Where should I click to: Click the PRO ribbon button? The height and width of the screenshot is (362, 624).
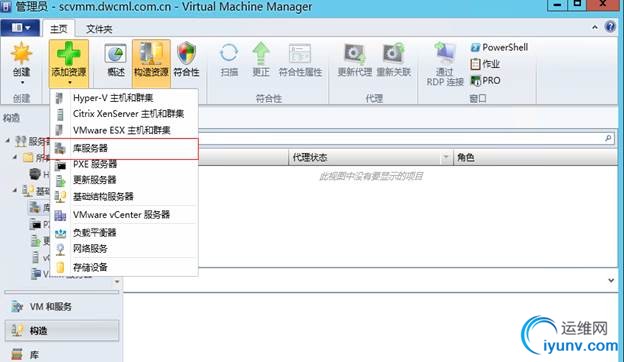pyautogui.click(x=485, y=81)
